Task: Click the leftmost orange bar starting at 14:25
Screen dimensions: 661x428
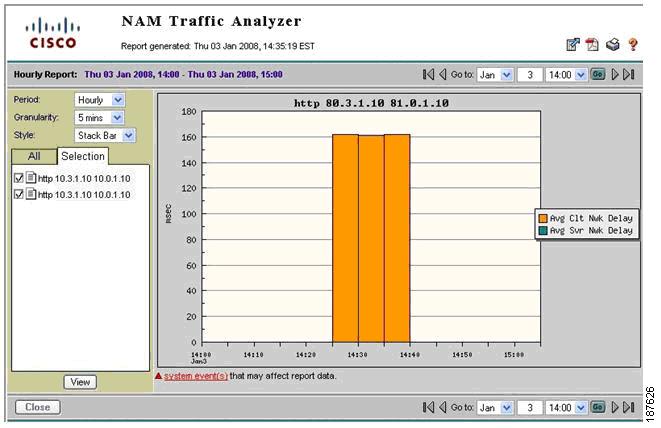Action: (x=346, y=239)
